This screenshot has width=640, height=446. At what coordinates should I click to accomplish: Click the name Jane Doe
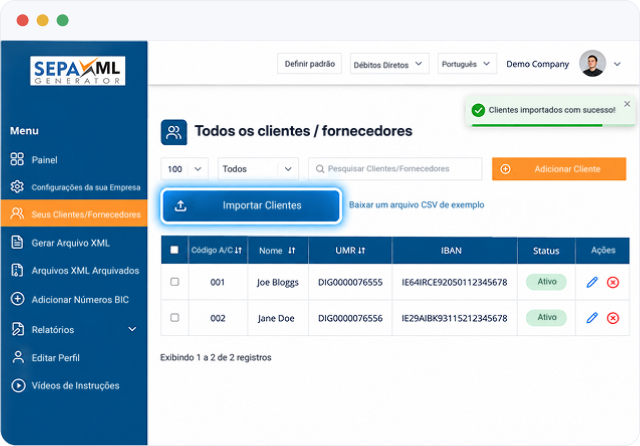click(x=276, y=318)
